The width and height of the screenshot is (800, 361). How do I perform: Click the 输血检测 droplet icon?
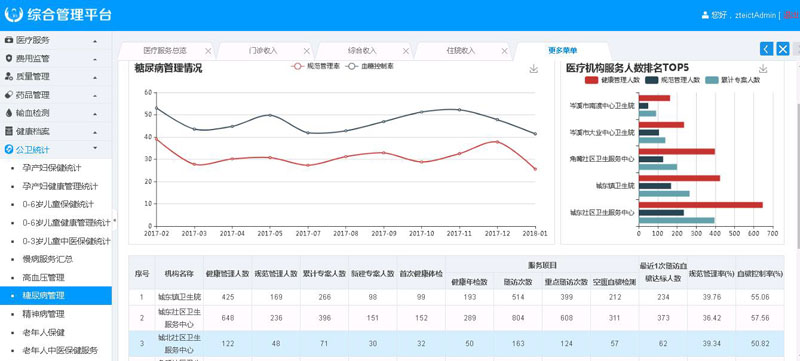(9, 113)
